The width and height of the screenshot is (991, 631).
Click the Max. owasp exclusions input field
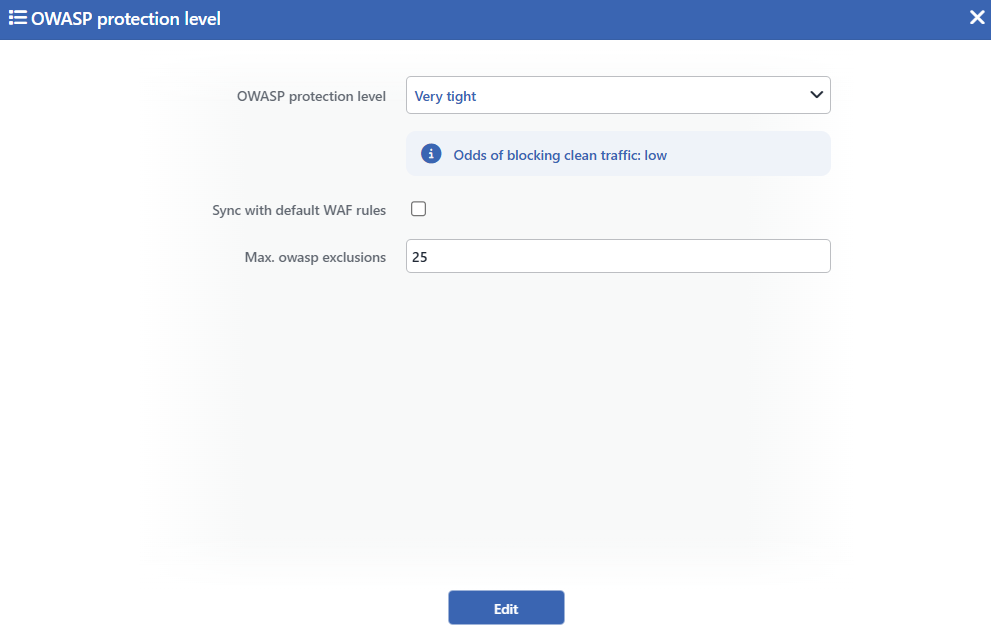tap(618, 256)
